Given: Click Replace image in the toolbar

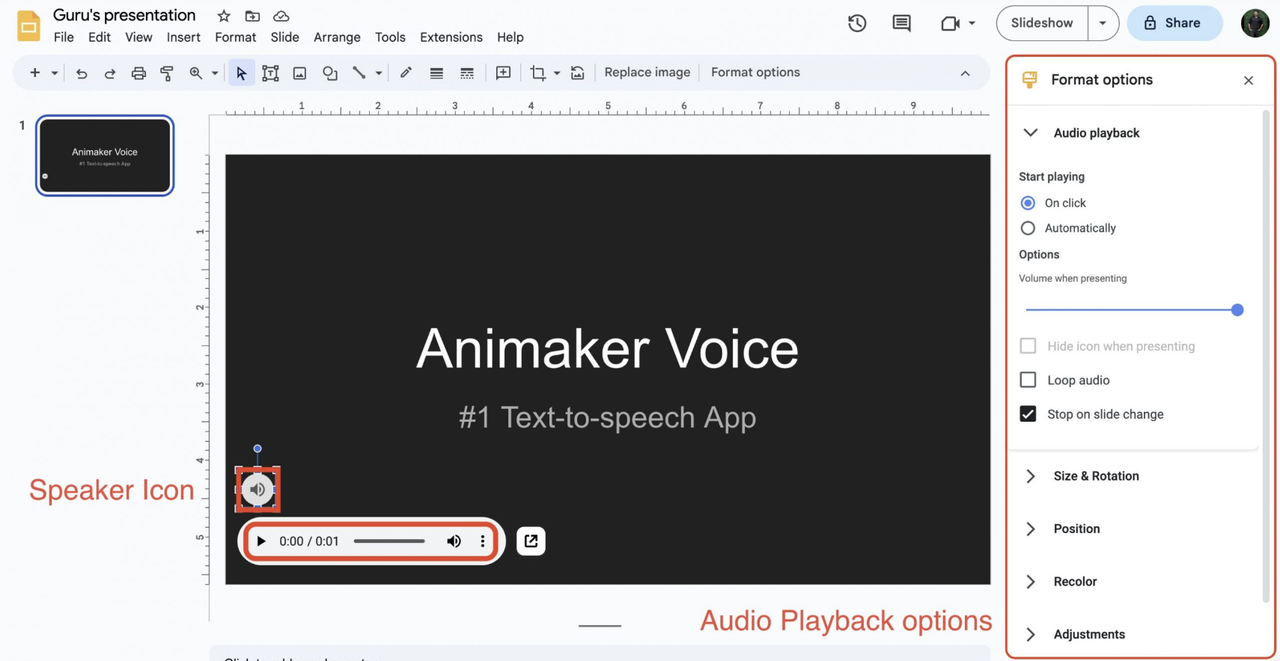Looking at the screenshot, I should pyautogui.click(x=647, y=72).
